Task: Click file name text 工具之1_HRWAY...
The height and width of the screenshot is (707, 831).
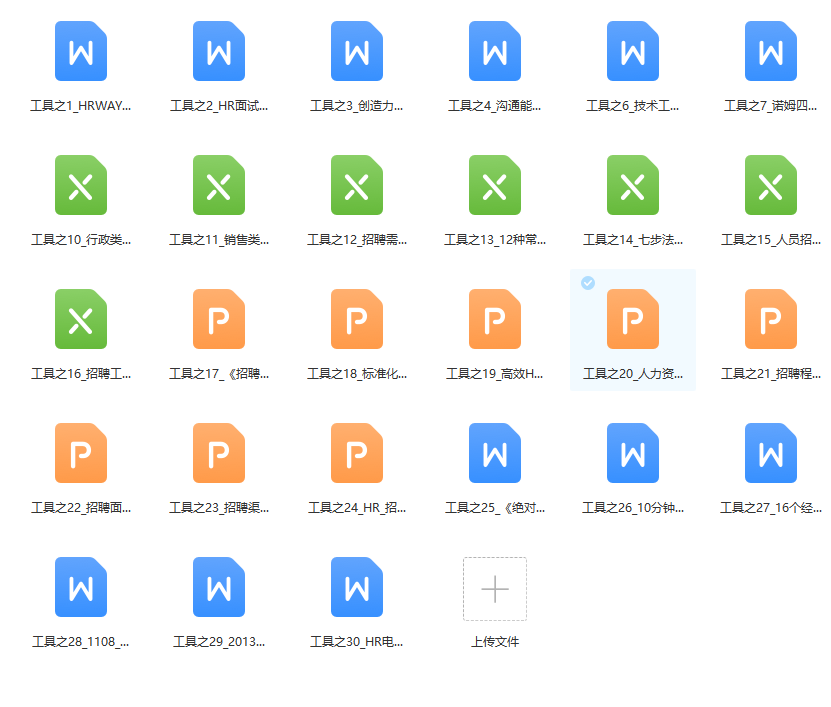Action: 81,106
